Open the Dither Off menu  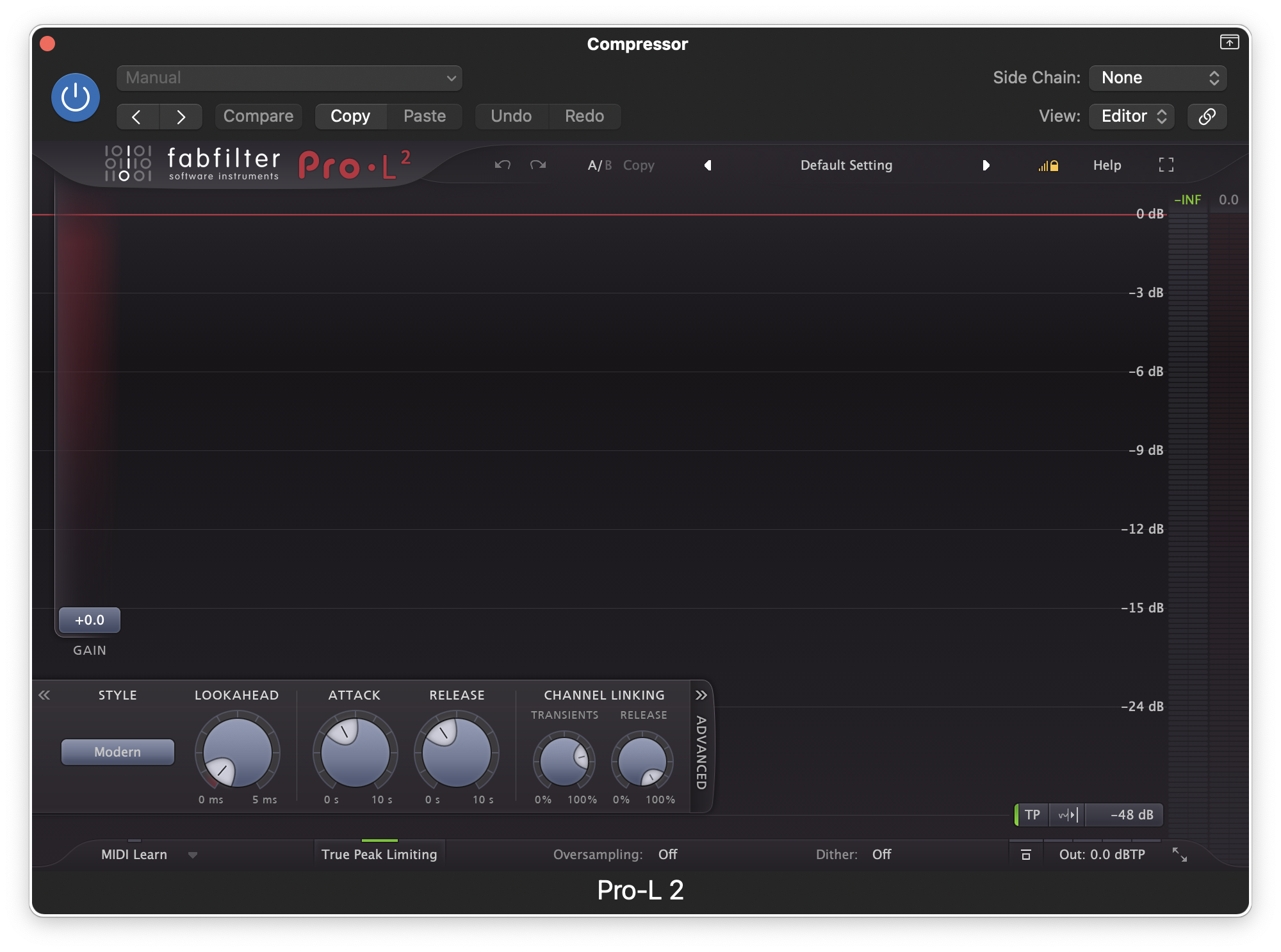[881, 855]
